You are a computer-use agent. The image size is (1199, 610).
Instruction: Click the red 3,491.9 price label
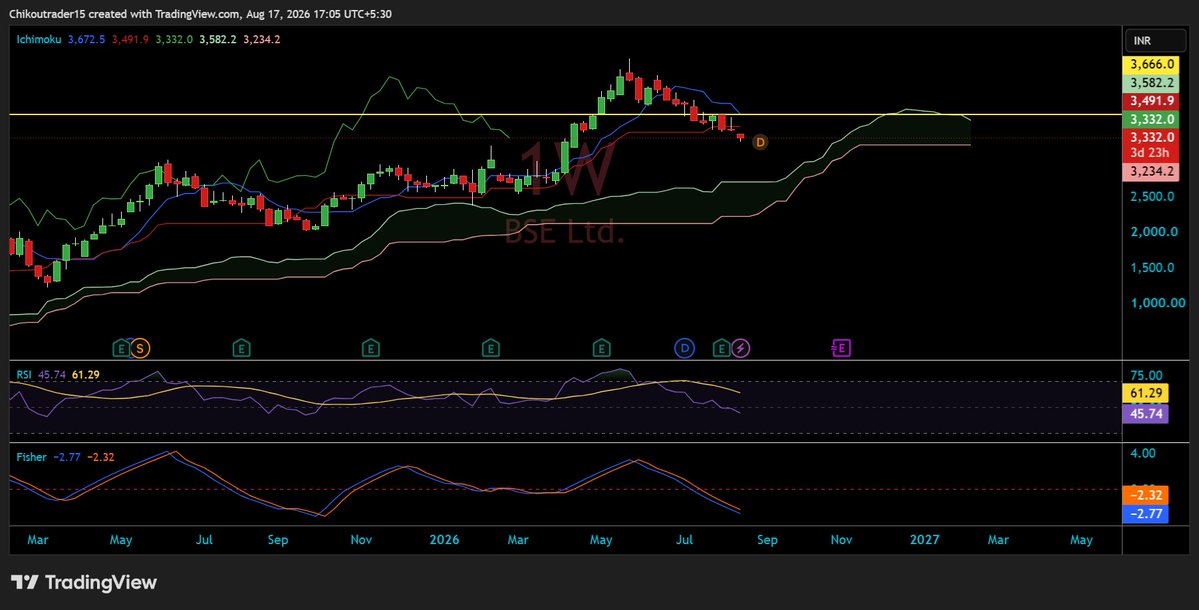pos(1152,101)
